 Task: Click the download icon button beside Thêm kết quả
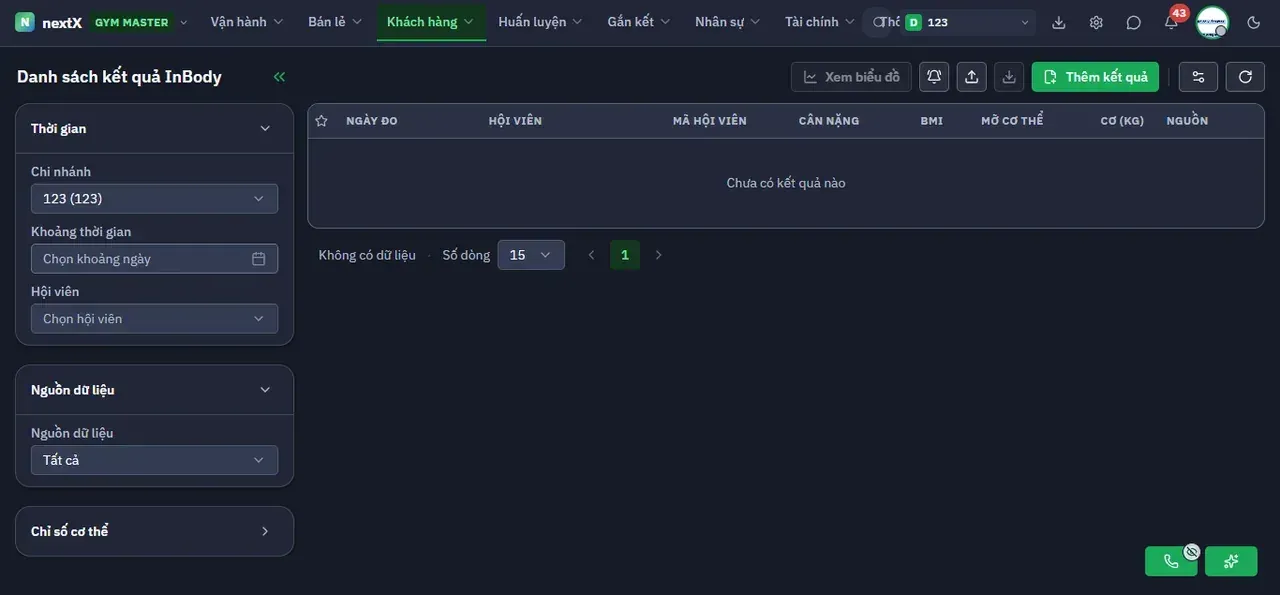coord(1009,77)
